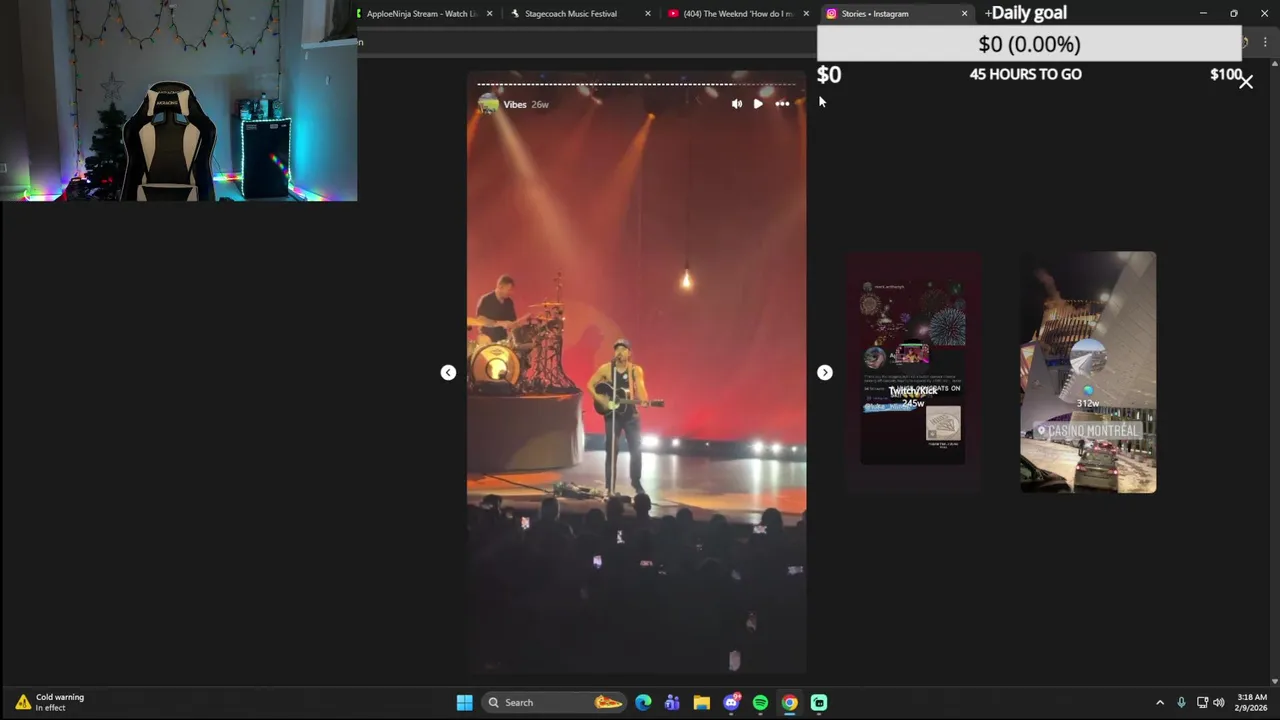Viewport: 1280px width, 720px height.
Task: Show hidden system tray icons
Action: pyautogui.click(x=1160, y=702)
